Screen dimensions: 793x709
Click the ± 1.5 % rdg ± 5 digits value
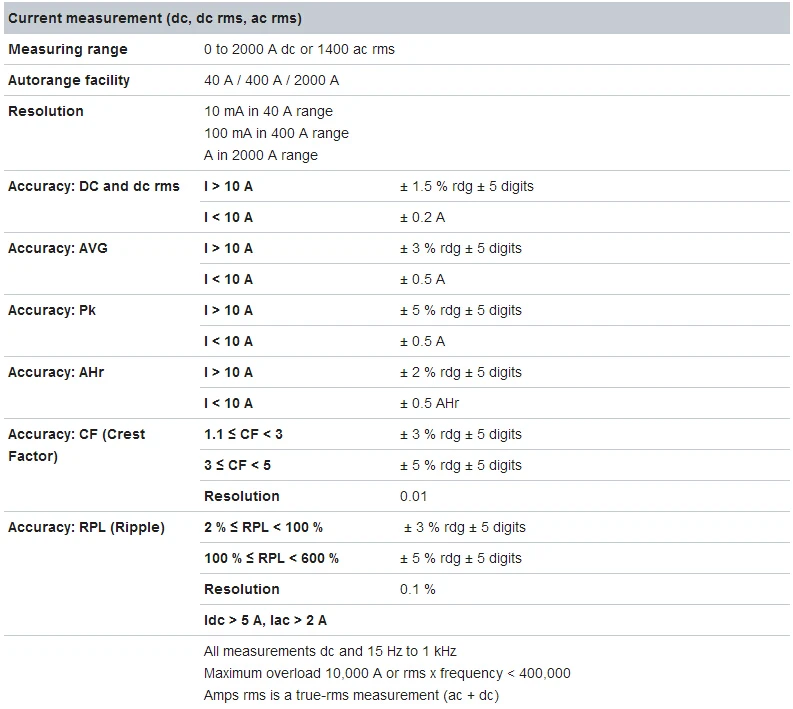(x=467, y=187)
